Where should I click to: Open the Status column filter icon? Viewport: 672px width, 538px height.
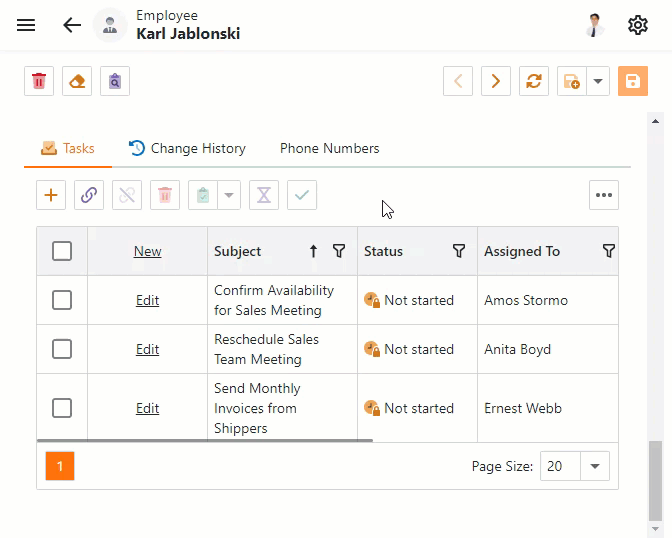459,251
